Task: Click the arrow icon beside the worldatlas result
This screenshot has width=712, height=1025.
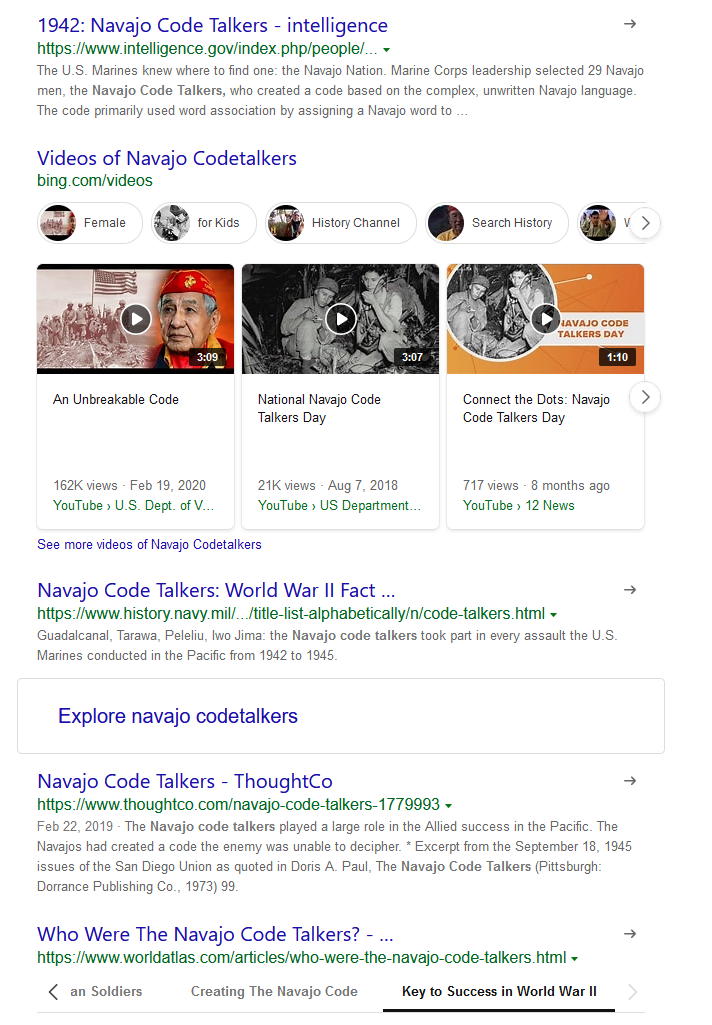Action: (x=630, y=933)
